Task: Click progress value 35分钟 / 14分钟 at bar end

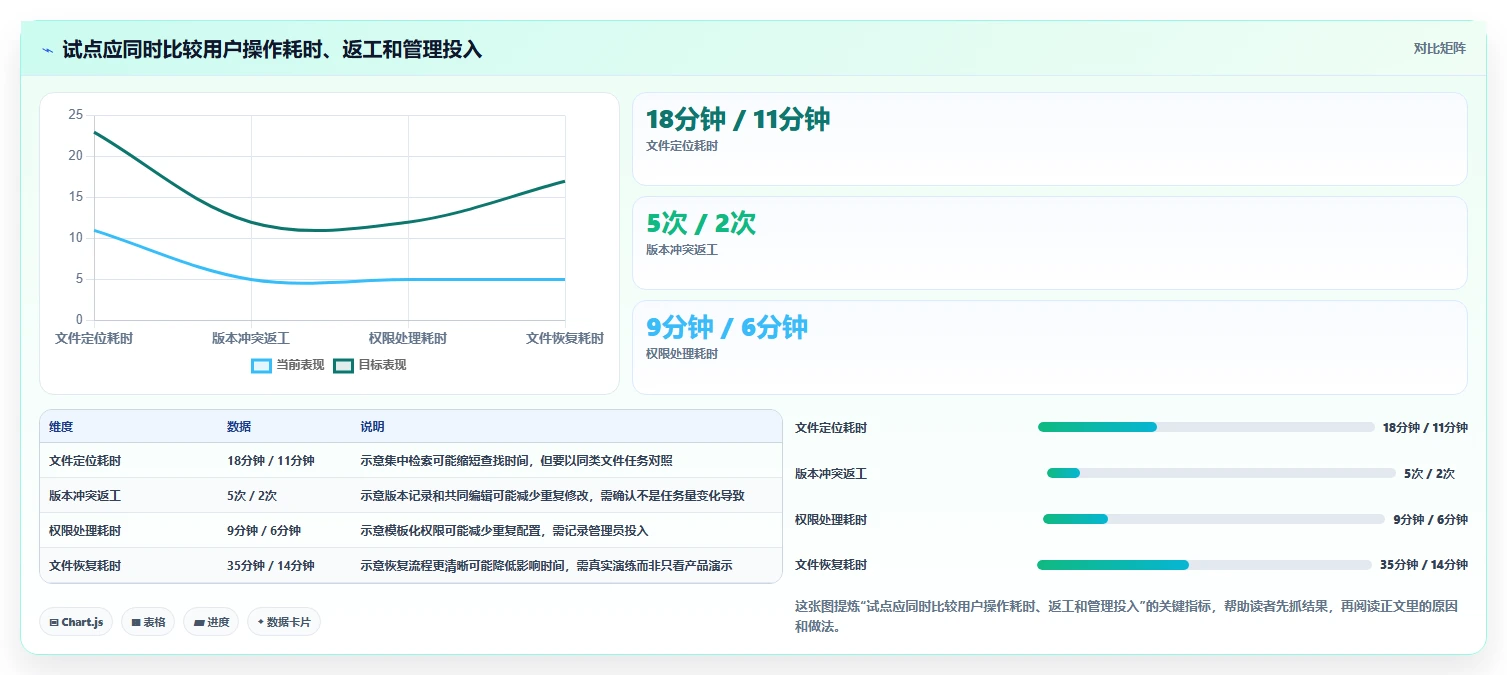Action: [1424, 565]
